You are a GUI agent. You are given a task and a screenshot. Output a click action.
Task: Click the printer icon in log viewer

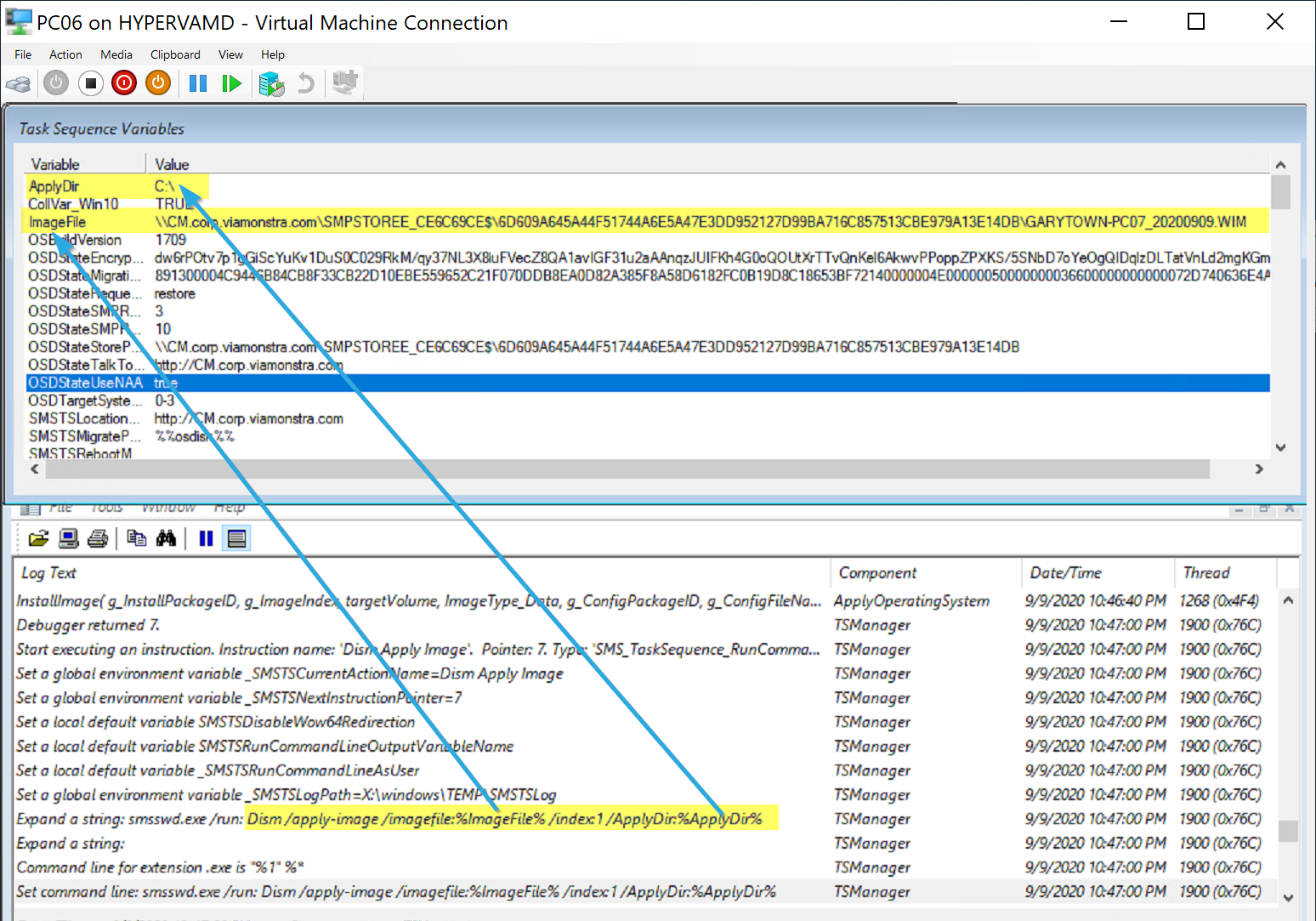point(98,538)
